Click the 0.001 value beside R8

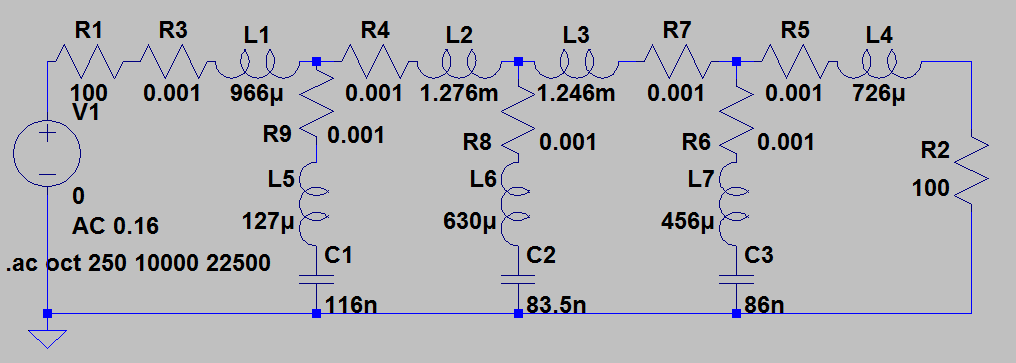pyautogui.click(x=567, y=141)
